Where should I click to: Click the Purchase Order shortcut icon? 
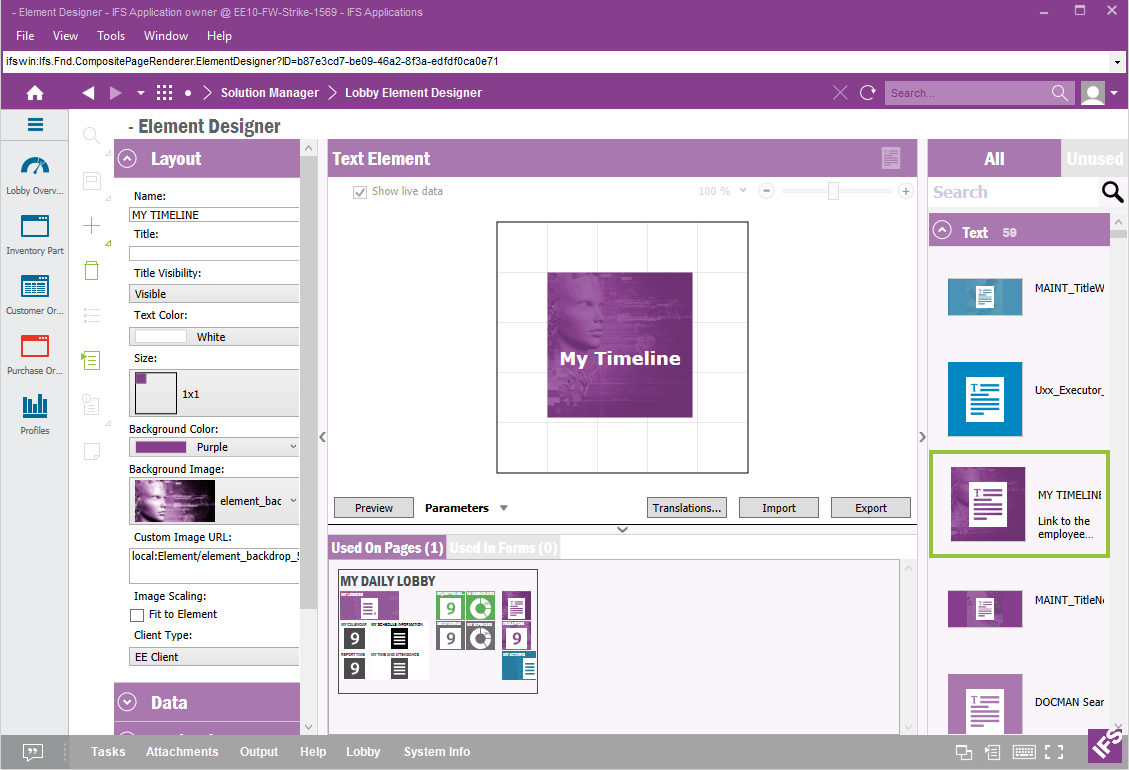pos(35,346)
